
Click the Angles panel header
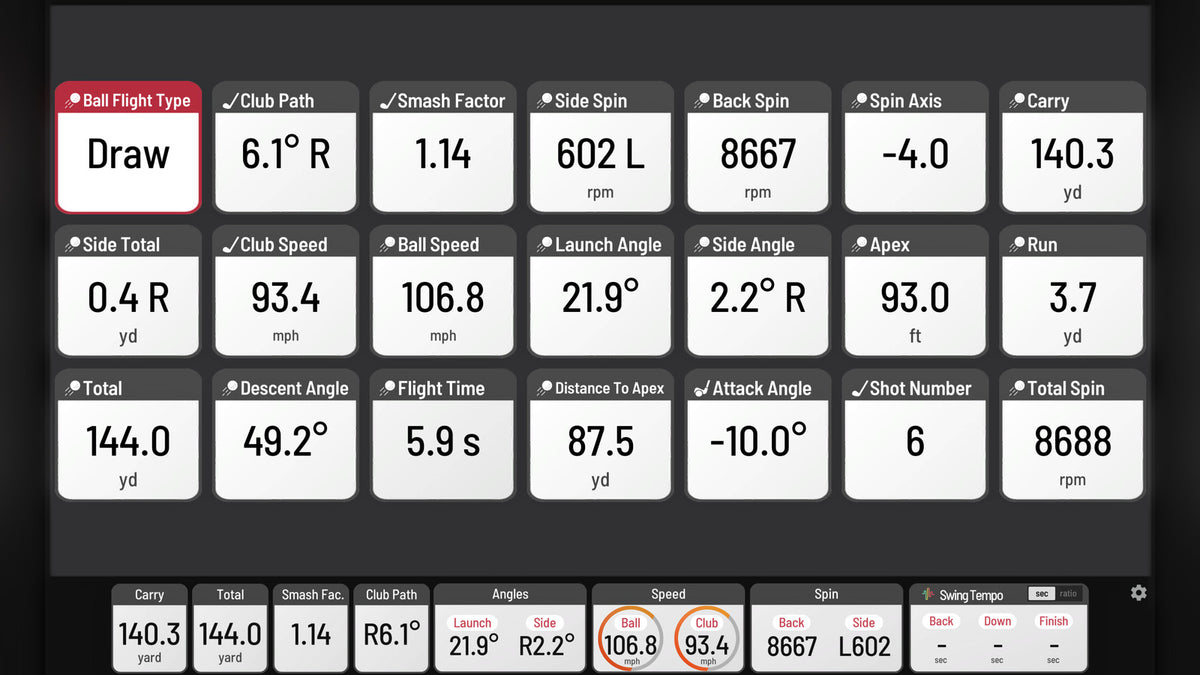click(510, 594)
